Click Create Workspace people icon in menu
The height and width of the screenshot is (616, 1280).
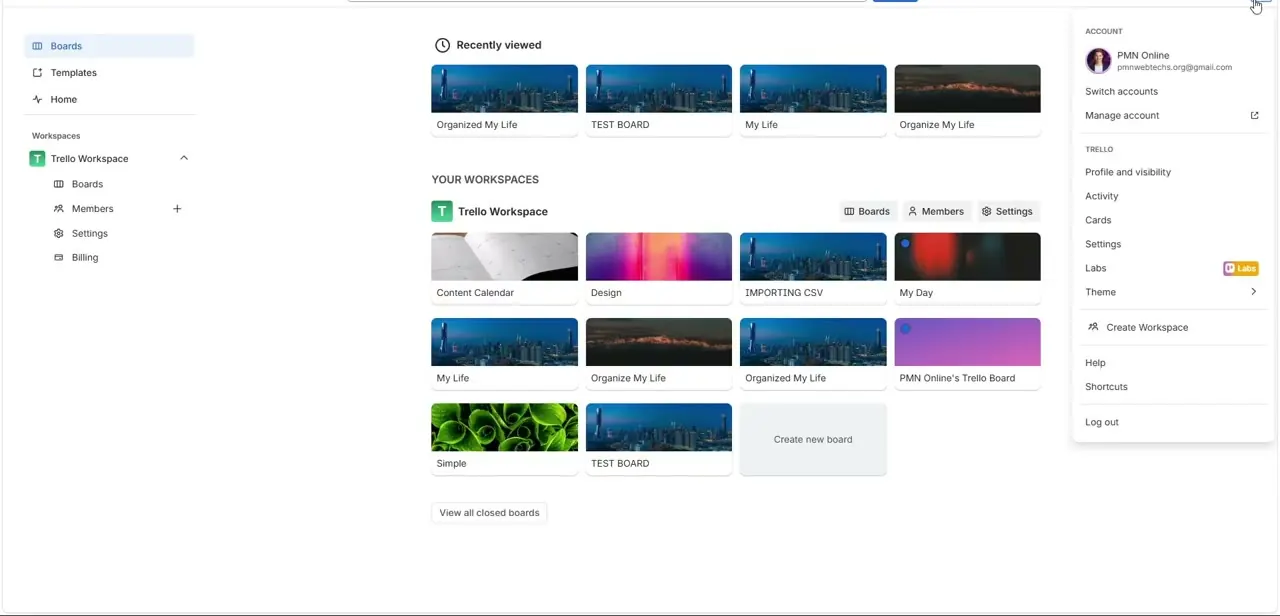[x=1093, y=328]
